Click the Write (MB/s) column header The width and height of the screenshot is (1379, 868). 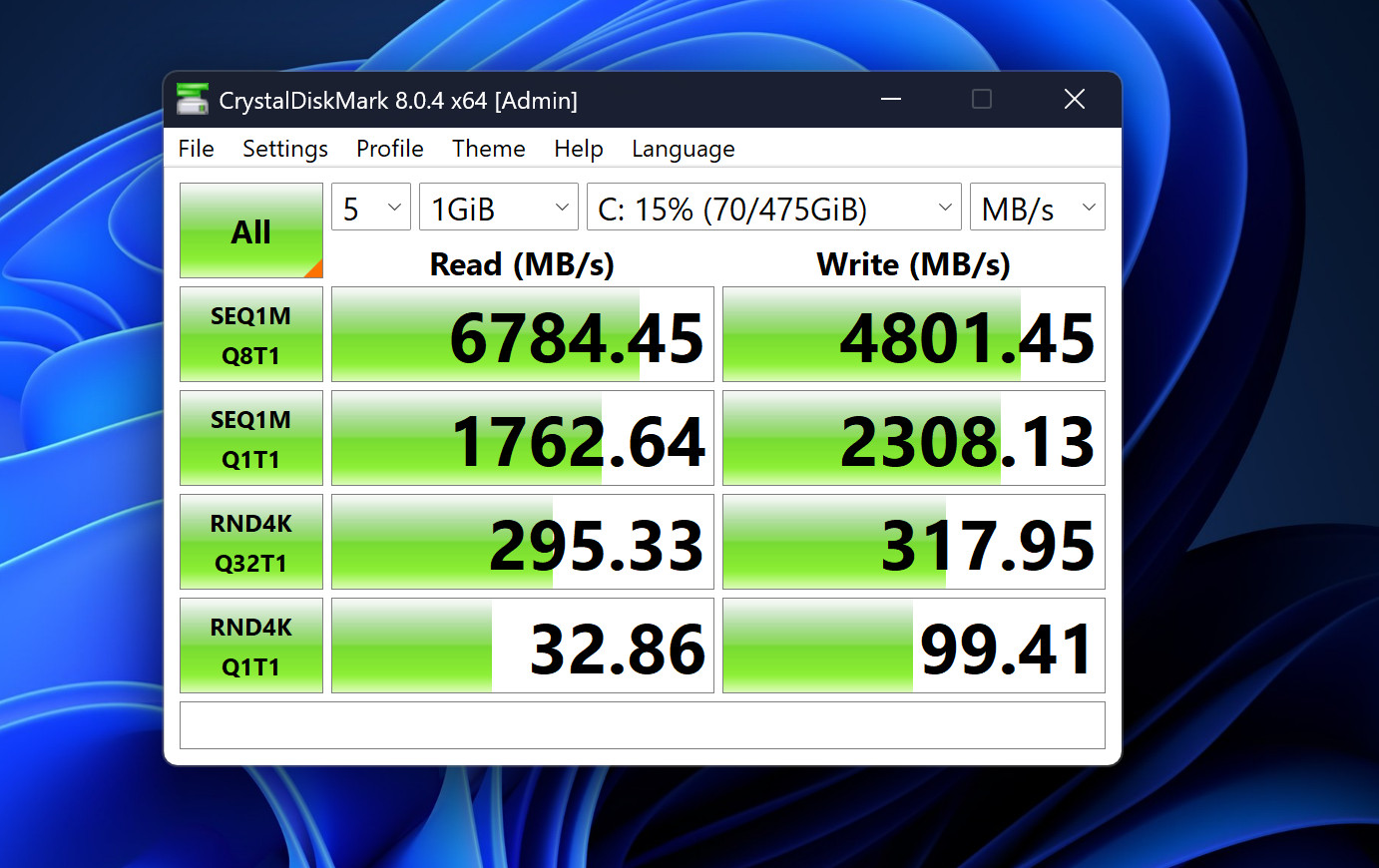[914, 264]
